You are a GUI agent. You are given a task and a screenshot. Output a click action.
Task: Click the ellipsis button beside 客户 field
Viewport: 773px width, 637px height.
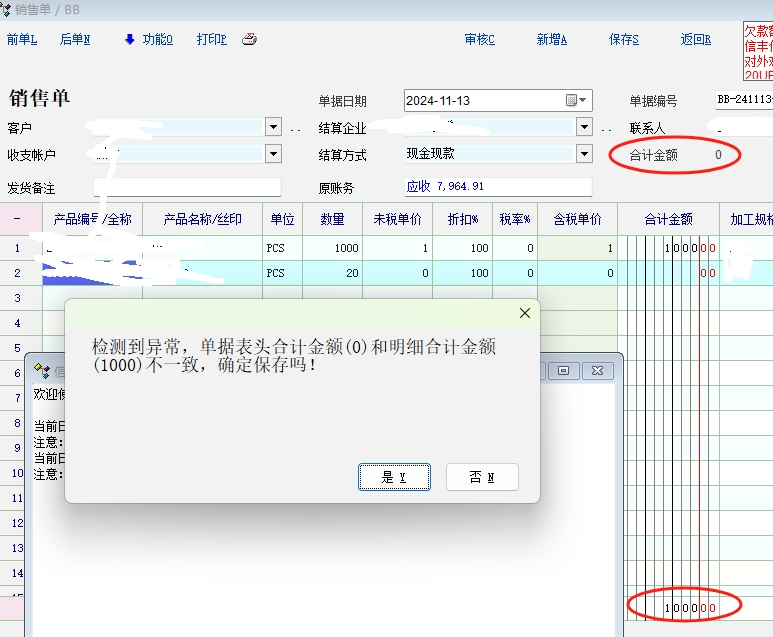click(295, 128)
